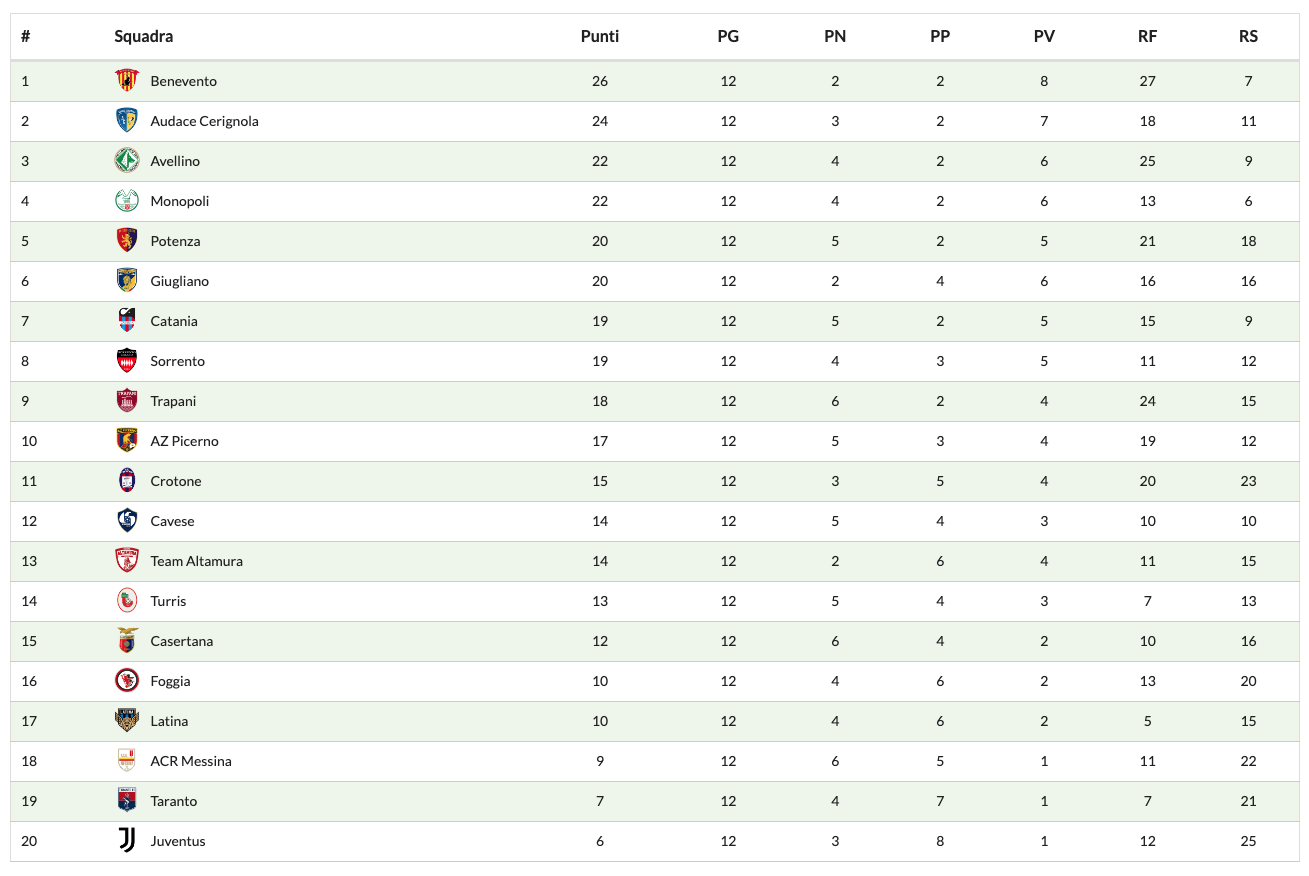Click the Foggia team badge

pos(126,681)
